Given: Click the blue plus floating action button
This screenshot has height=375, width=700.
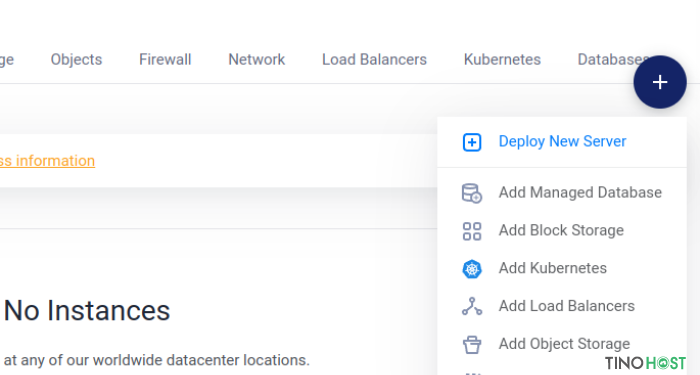Looking at the screenshot, I should click(x=660, y=82).
